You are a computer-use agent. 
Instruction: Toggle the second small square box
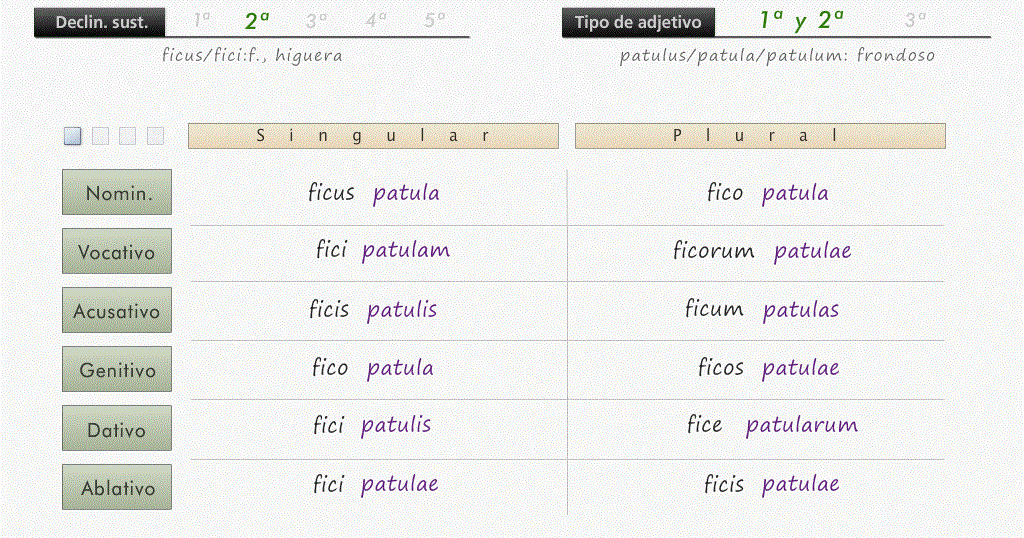(100, 136)
